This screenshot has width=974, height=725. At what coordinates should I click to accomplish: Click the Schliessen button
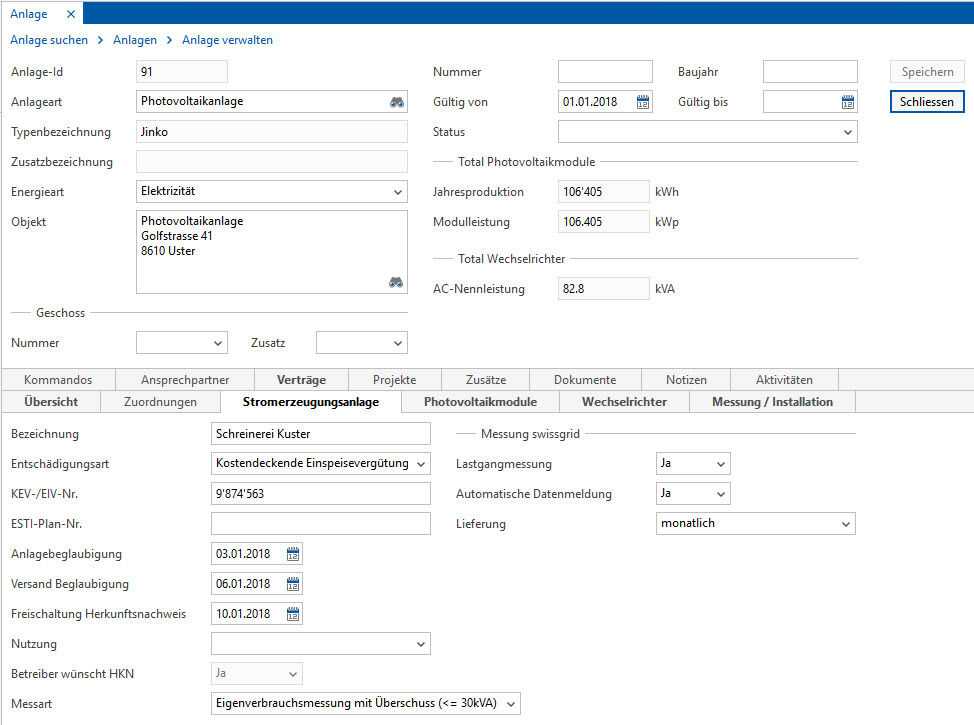927,102
